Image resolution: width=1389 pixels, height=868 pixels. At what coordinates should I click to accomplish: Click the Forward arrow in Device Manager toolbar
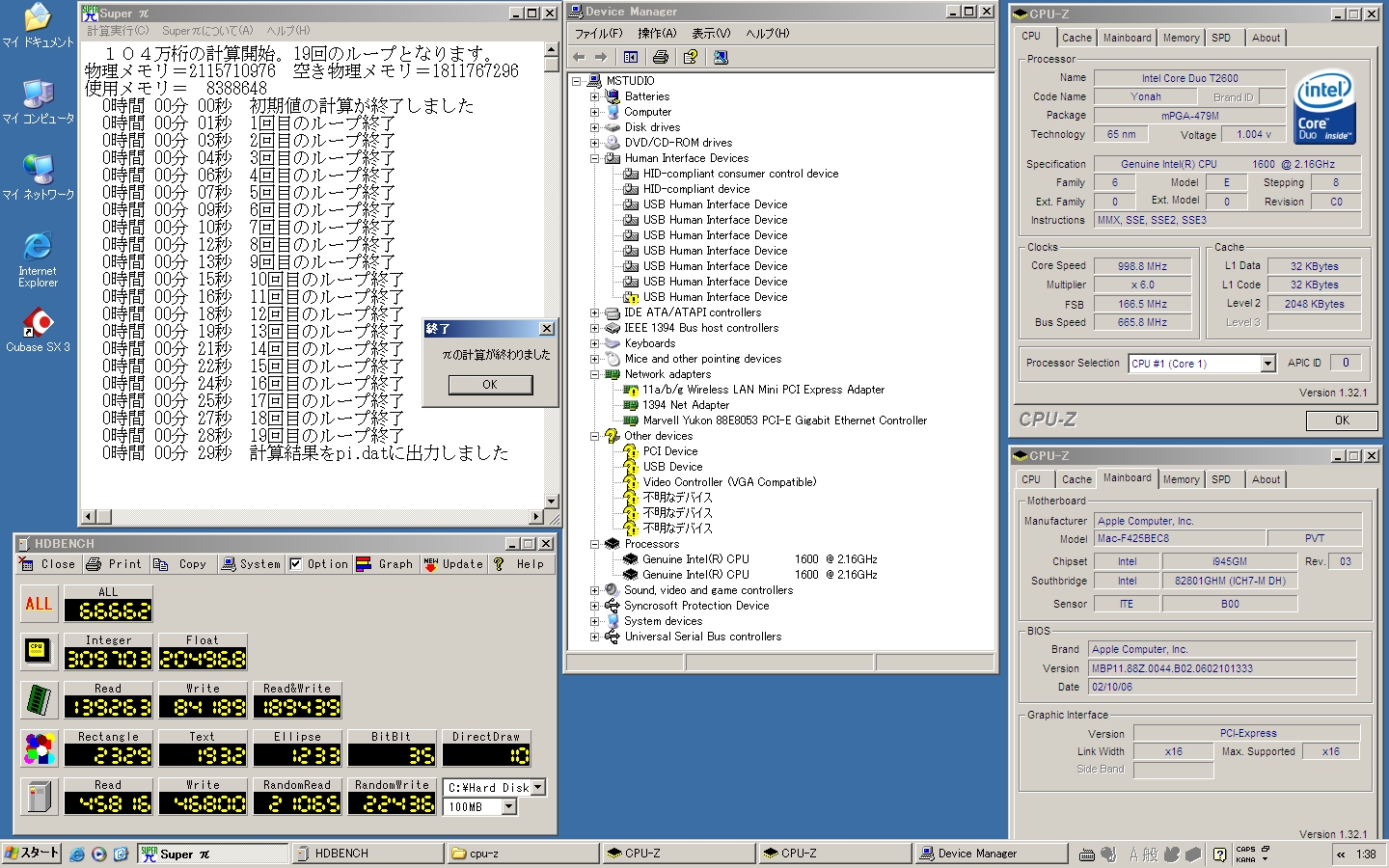pos(601,57)
